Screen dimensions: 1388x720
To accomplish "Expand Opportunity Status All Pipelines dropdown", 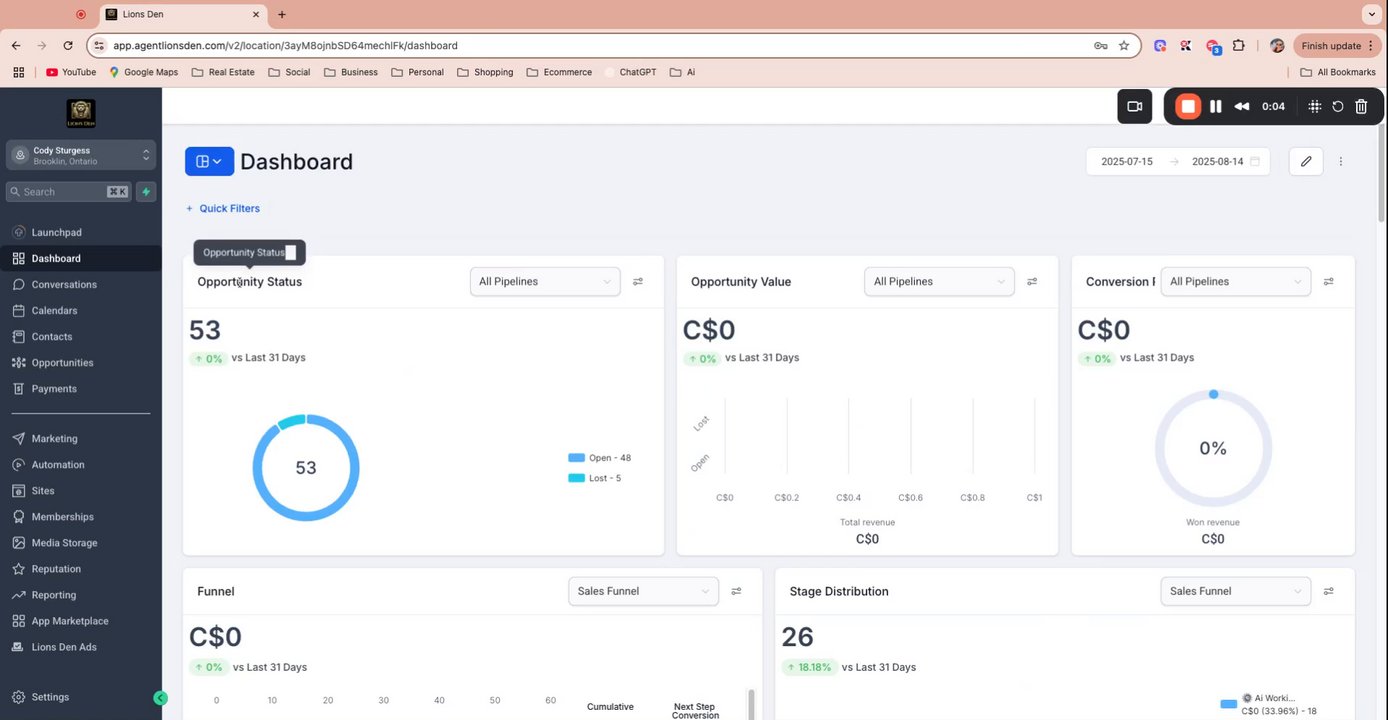I will coord(545,282).
